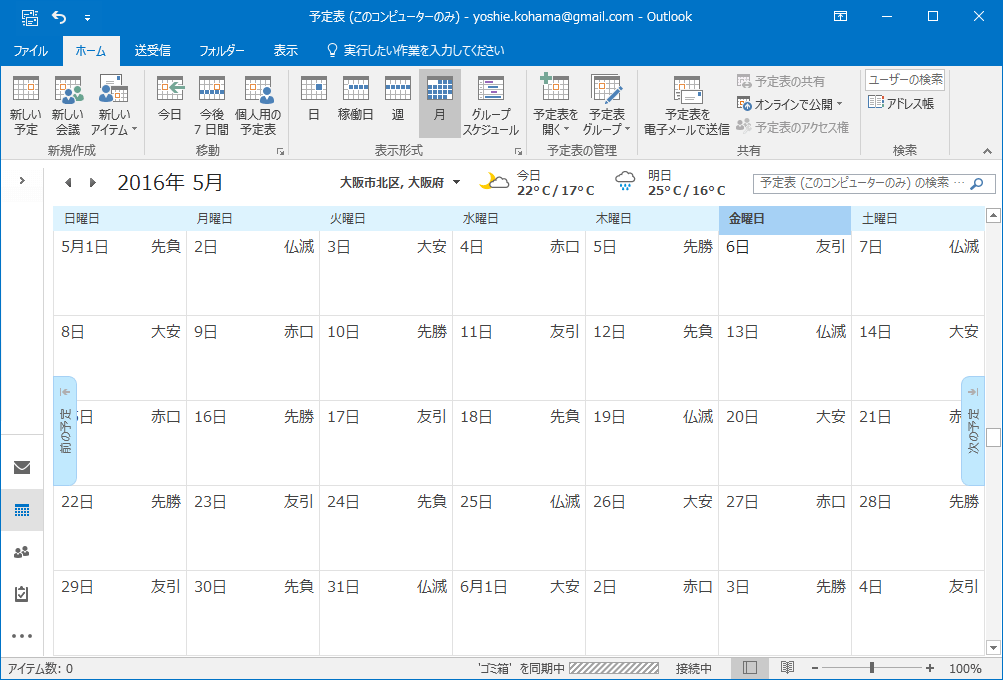
Task: Click tomorrow's weather forecast 25°C/16°C
Action: (670, 182)
